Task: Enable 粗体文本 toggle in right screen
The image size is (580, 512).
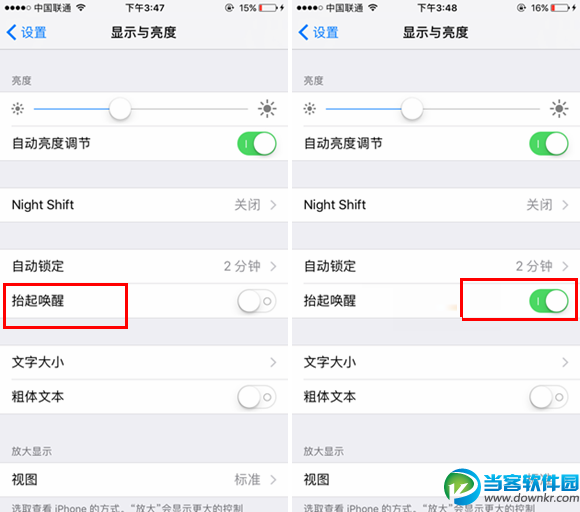Action: 549,397
